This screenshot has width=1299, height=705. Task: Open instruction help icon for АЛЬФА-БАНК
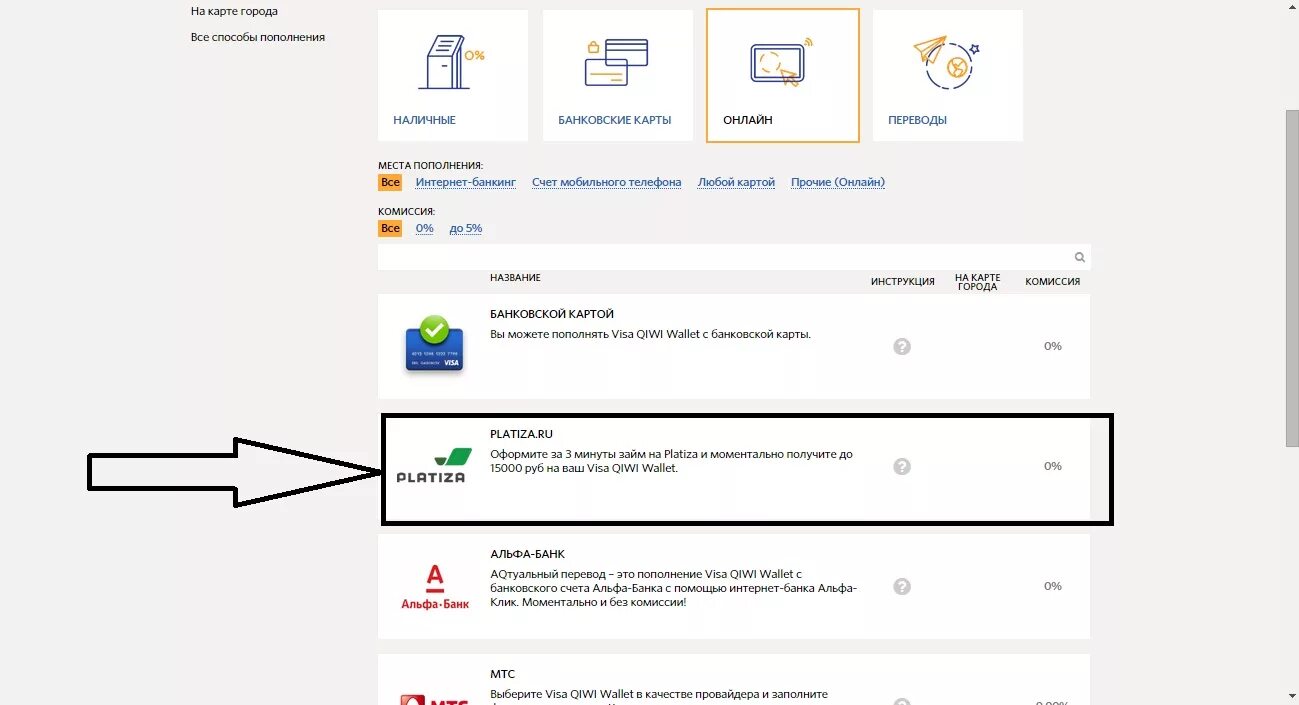pos(902,586)
